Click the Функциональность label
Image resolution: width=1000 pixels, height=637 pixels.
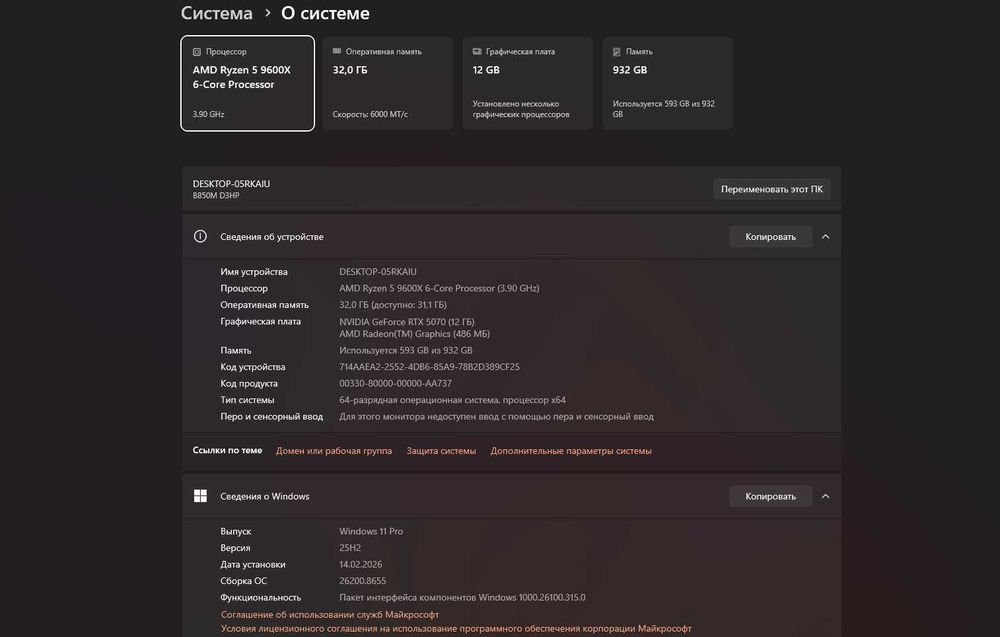tap(261, 597)
